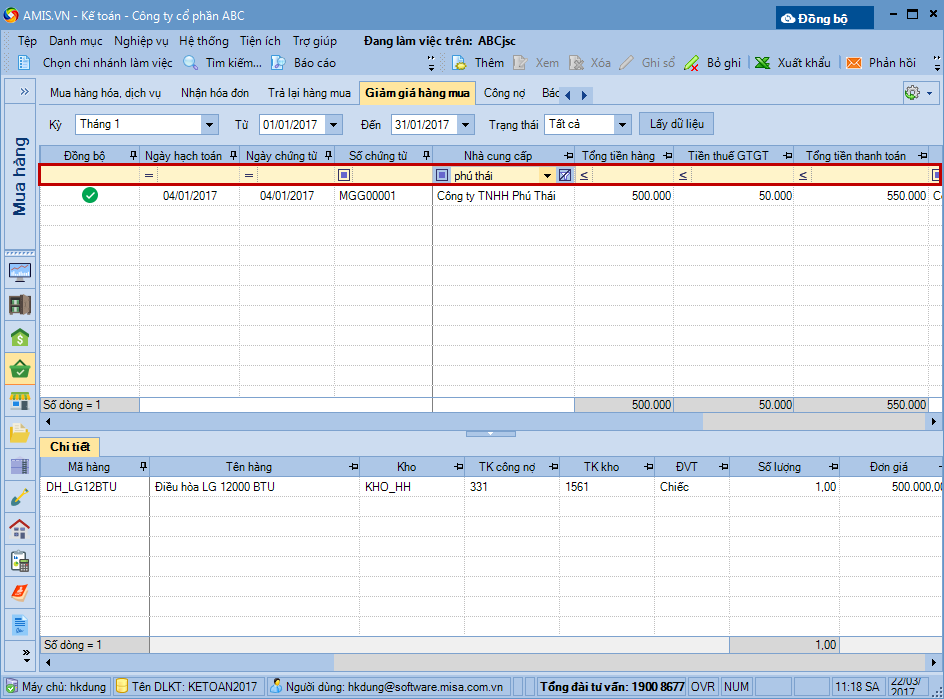The width and height of the screenshot is (944, 699).
Task: Click the Đồng bộ sync button
Action: click(x=825, y=18)
